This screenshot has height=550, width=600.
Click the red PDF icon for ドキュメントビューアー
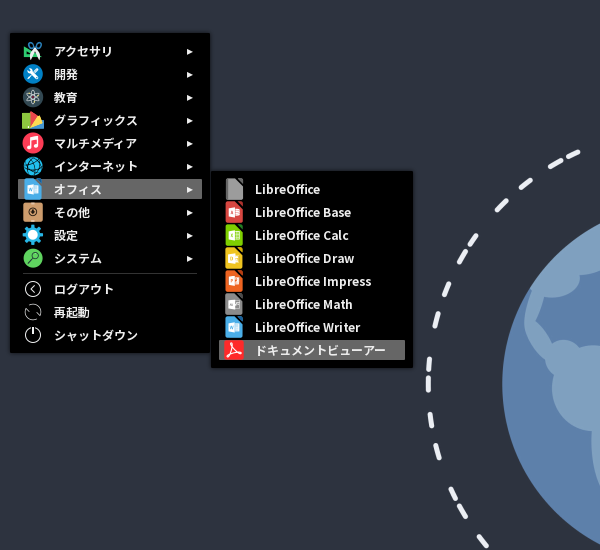coord(234,350)
